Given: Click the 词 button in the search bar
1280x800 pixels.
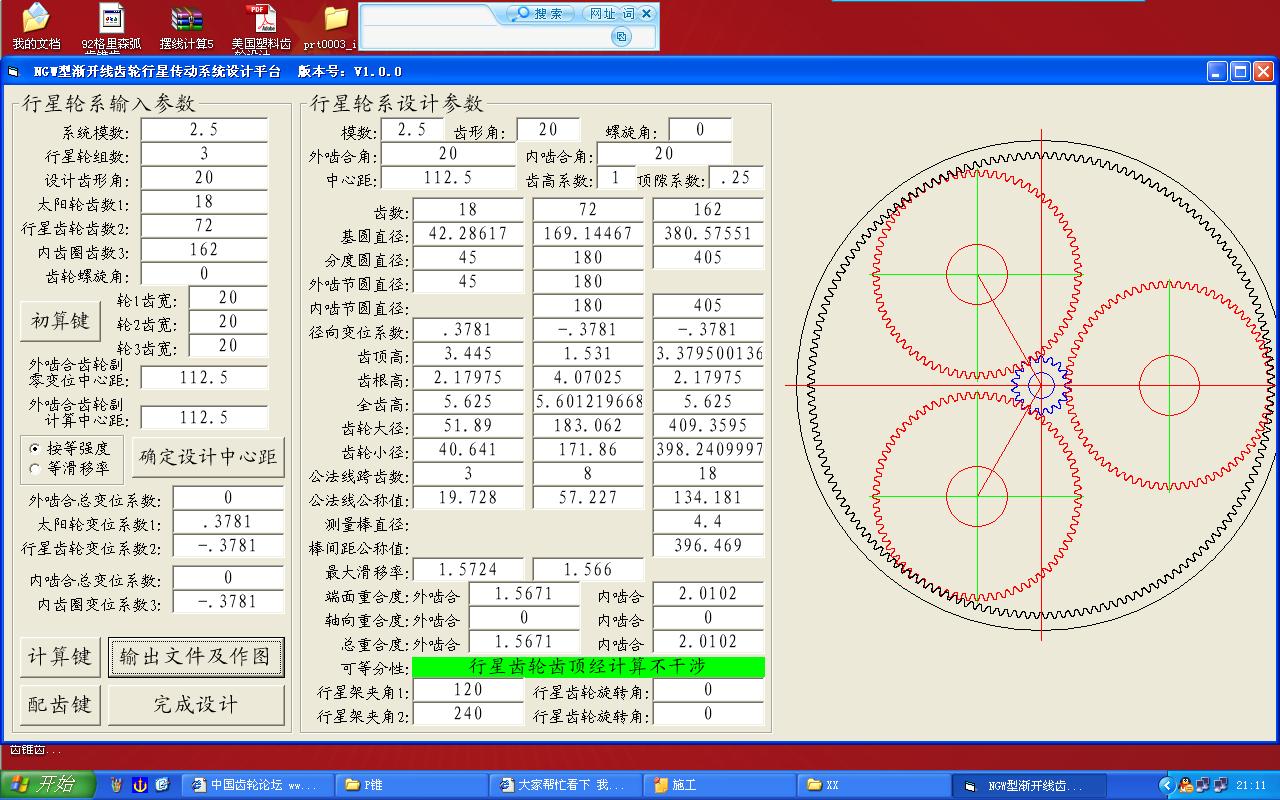Looking at the screenshot, I should coord(628,14).
